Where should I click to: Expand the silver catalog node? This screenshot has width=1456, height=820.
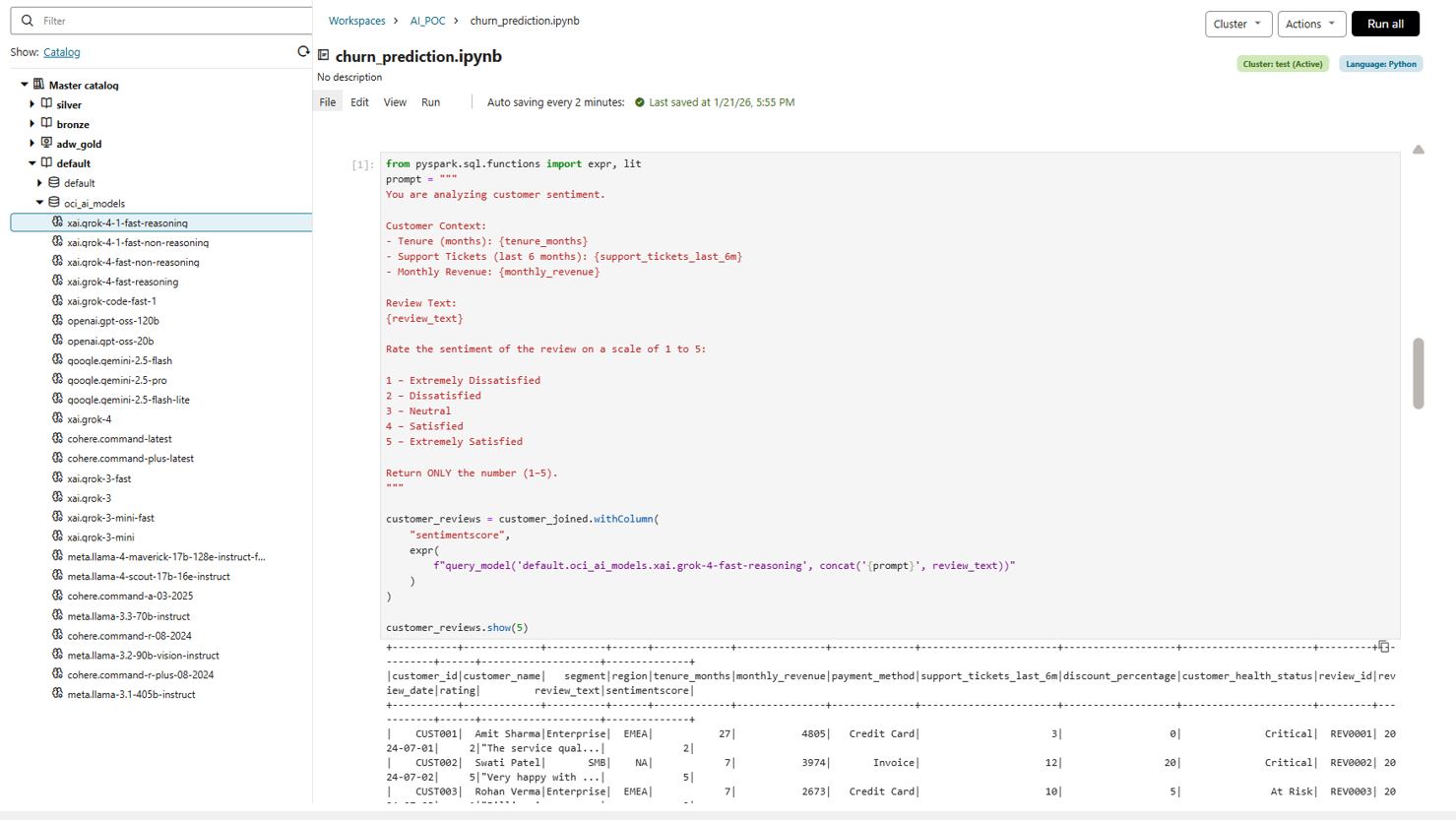tap(32, 104)
